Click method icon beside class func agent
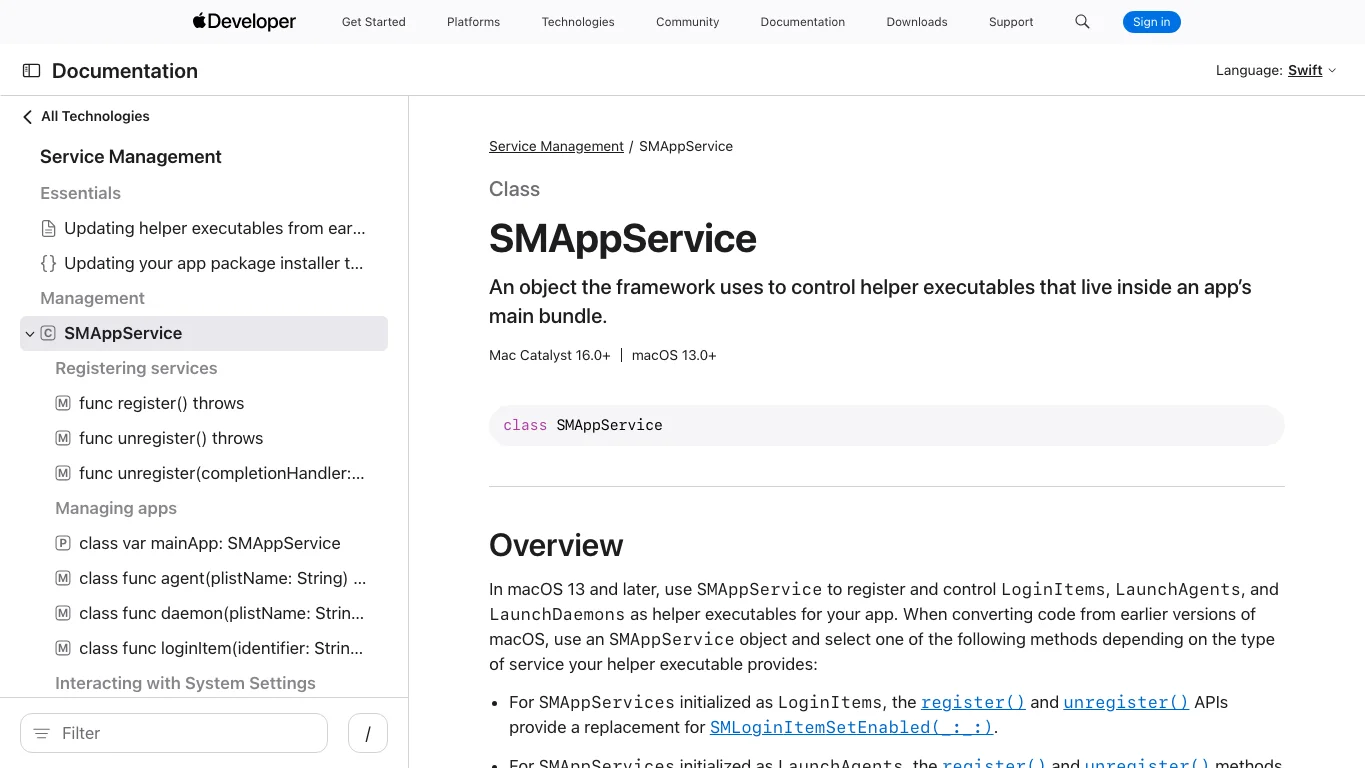The height and width of the screenshot is (768, 1365). click(63, 578)
